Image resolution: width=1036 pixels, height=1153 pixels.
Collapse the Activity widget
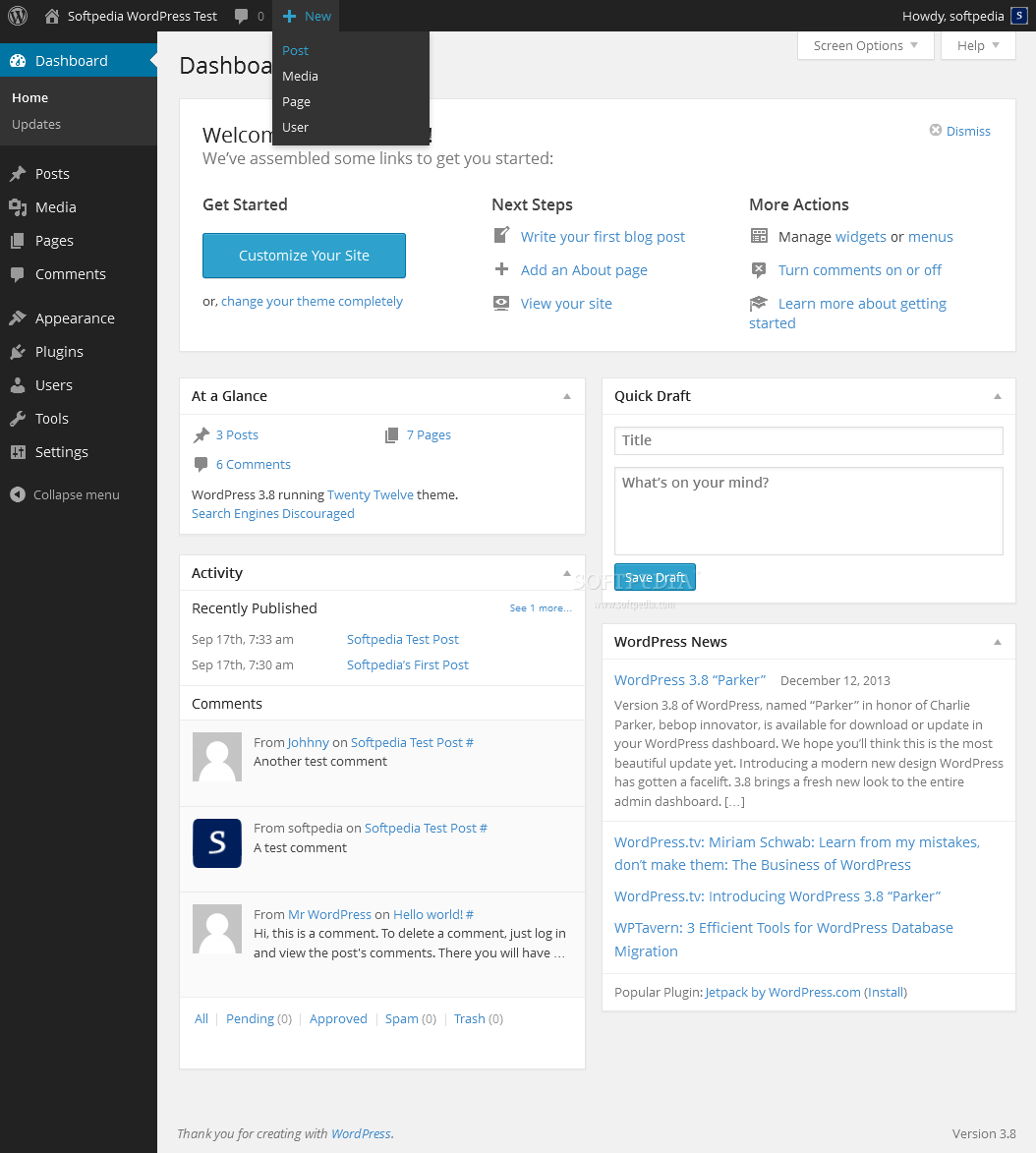pyautogui.click(x=567, y=573)
